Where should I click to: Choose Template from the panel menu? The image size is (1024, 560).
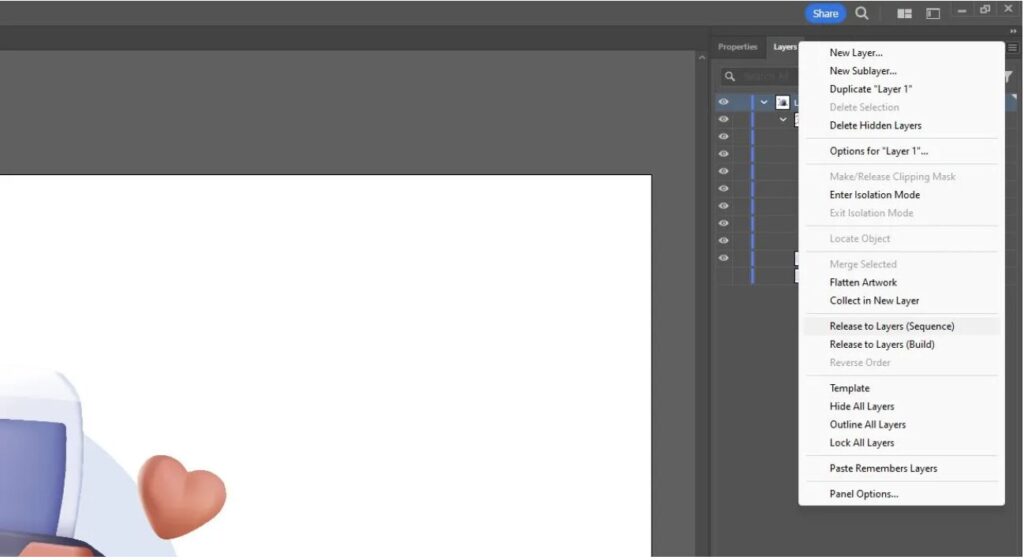tap(849, 388)
